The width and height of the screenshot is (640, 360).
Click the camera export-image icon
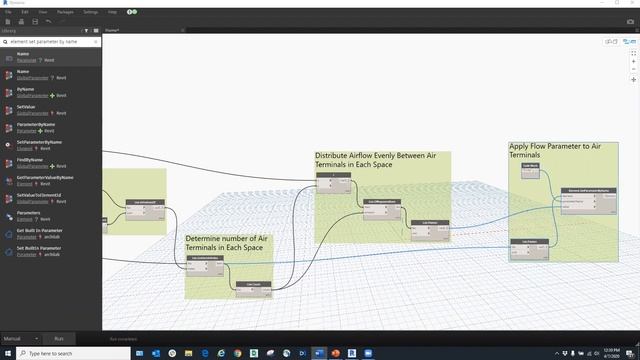[631, 22]
